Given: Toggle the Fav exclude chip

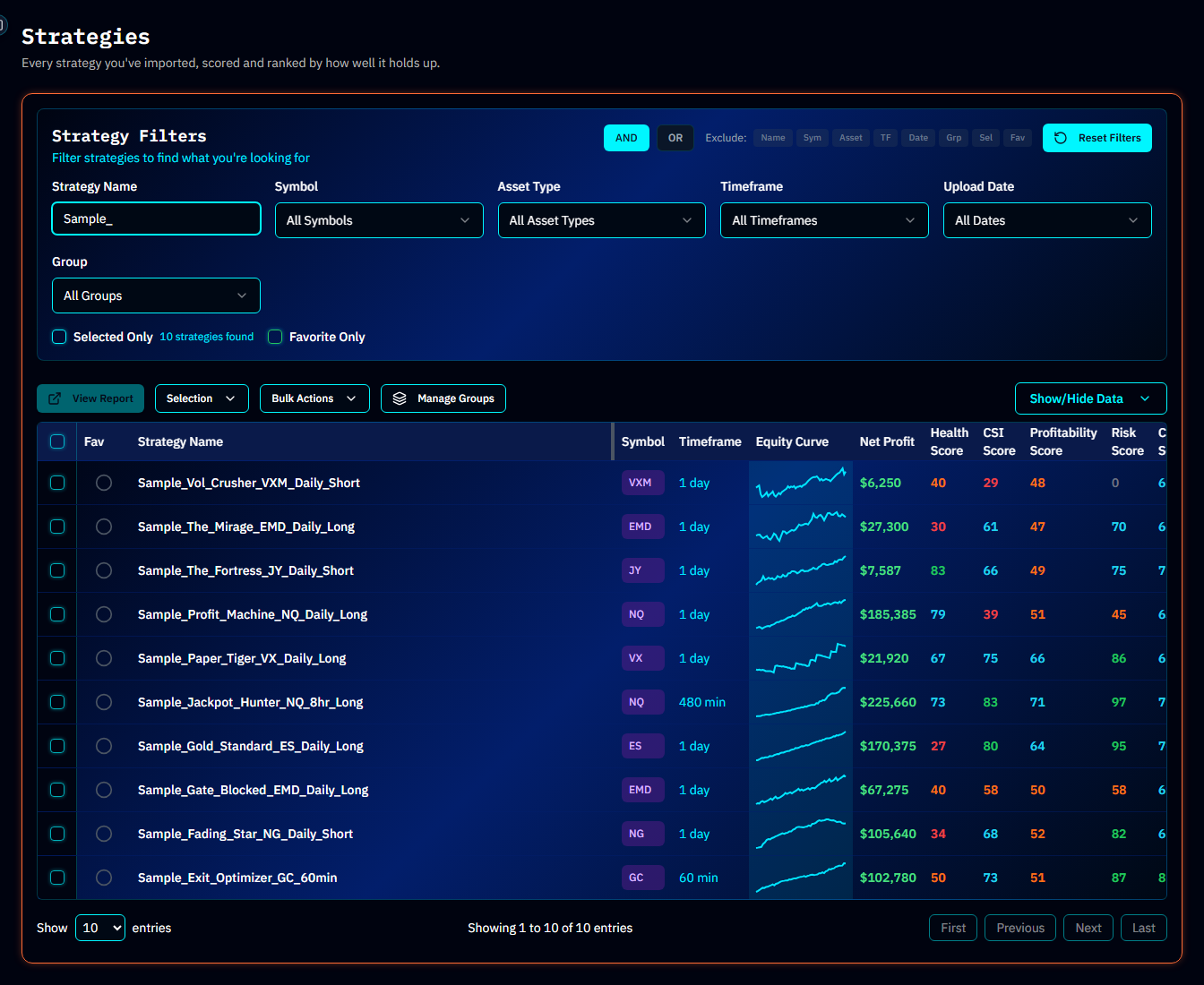Looking at the screenshot, I should (1018, 138).
